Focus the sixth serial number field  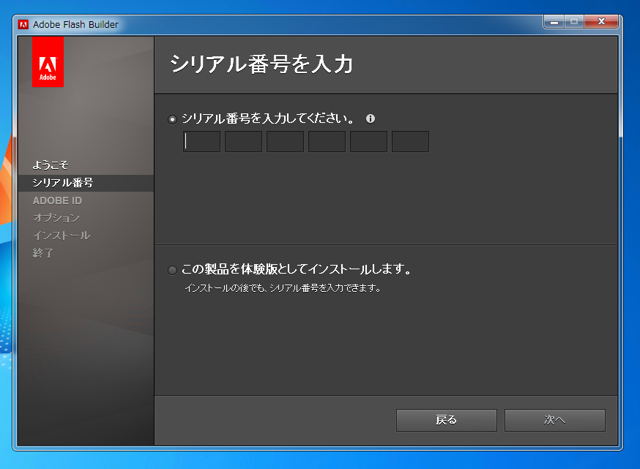(410, 142)
